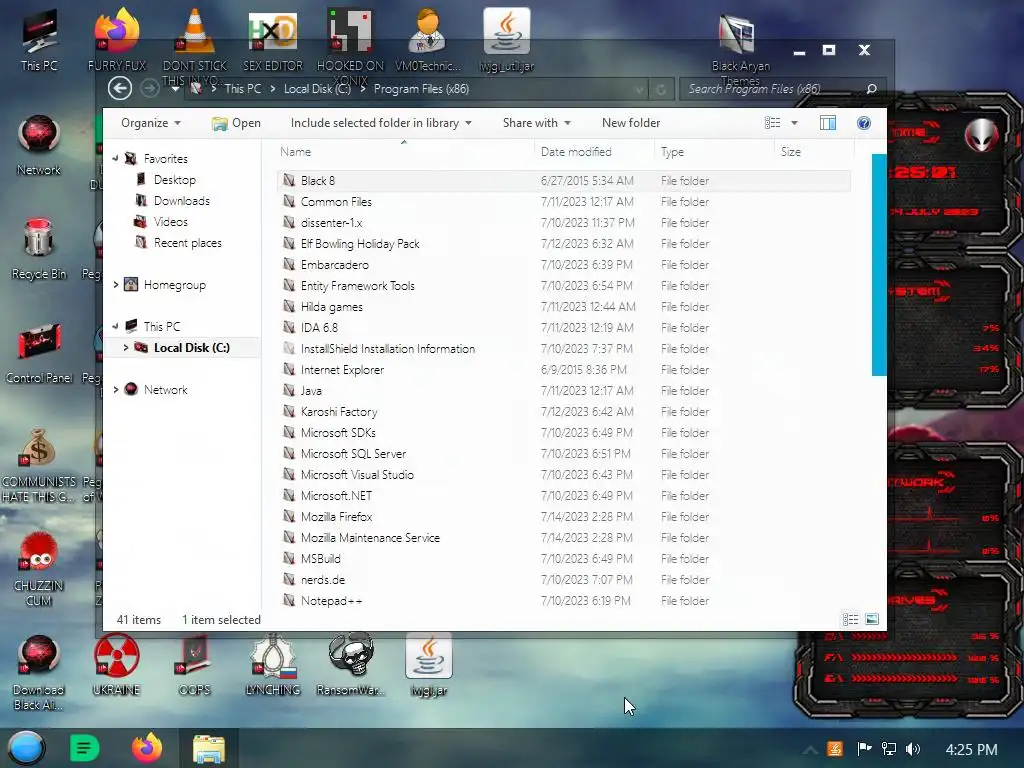Open the green notes taskbar app

pyautogui.click(x=84, y=748)
